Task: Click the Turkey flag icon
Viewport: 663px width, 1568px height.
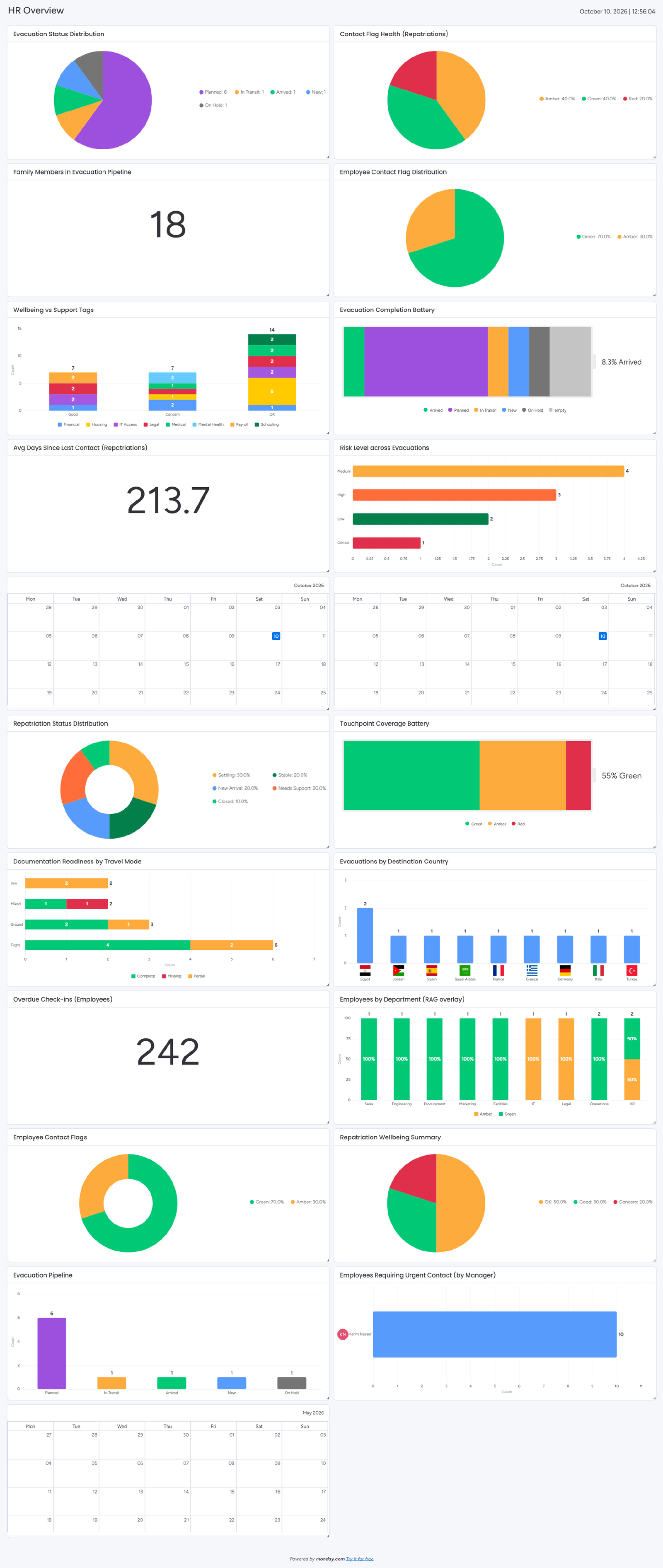Action: [632, 970]
